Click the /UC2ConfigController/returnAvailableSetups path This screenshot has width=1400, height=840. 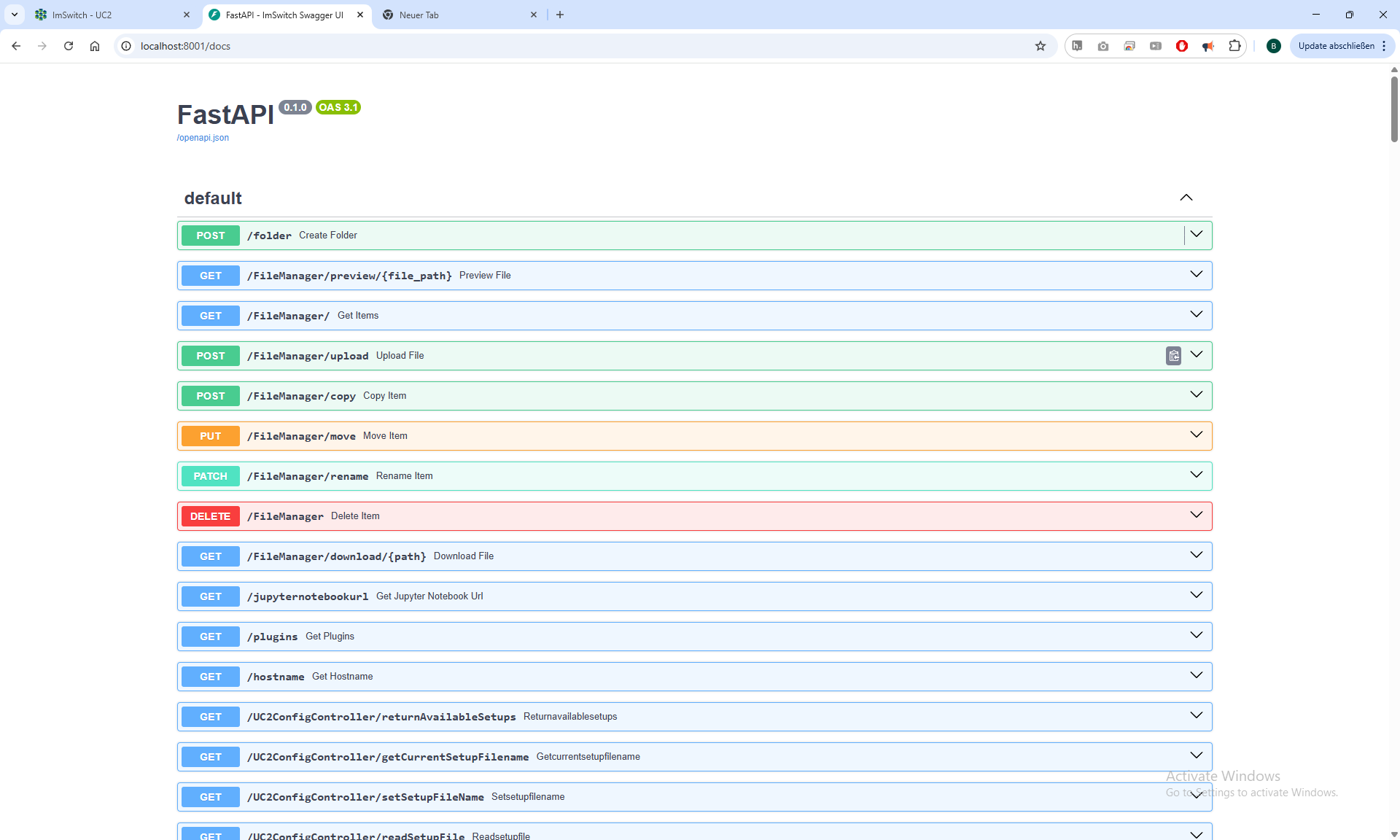(x=381, y=717)
